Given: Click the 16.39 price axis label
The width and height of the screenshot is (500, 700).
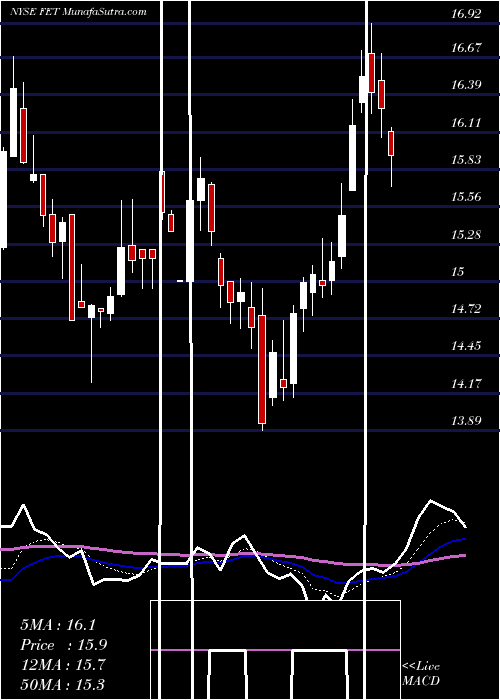Looking at the screenshot, I should coord(466,85).
